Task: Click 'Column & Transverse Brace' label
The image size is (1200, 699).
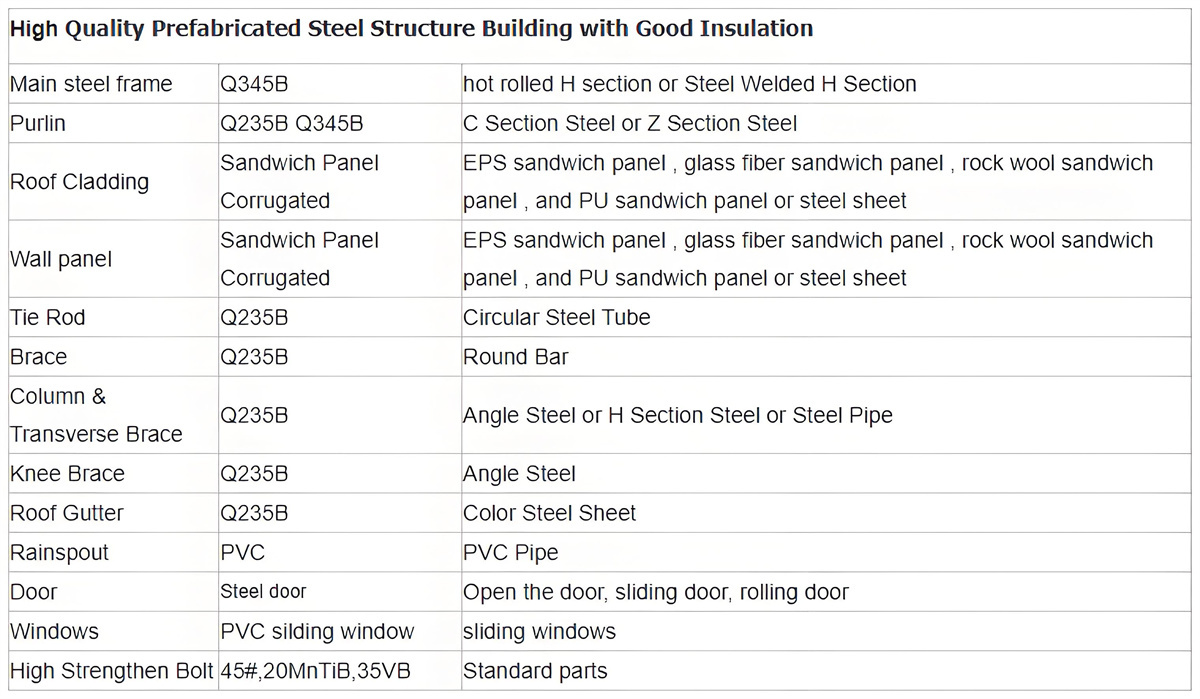Action: [113, 415]
